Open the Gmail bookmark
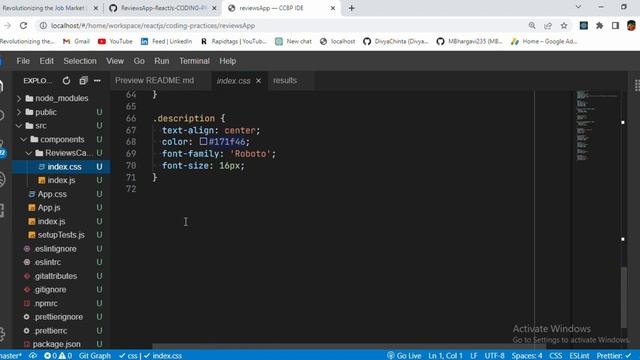The width and height of the screenshot is (640, 360). coord(76,41)
